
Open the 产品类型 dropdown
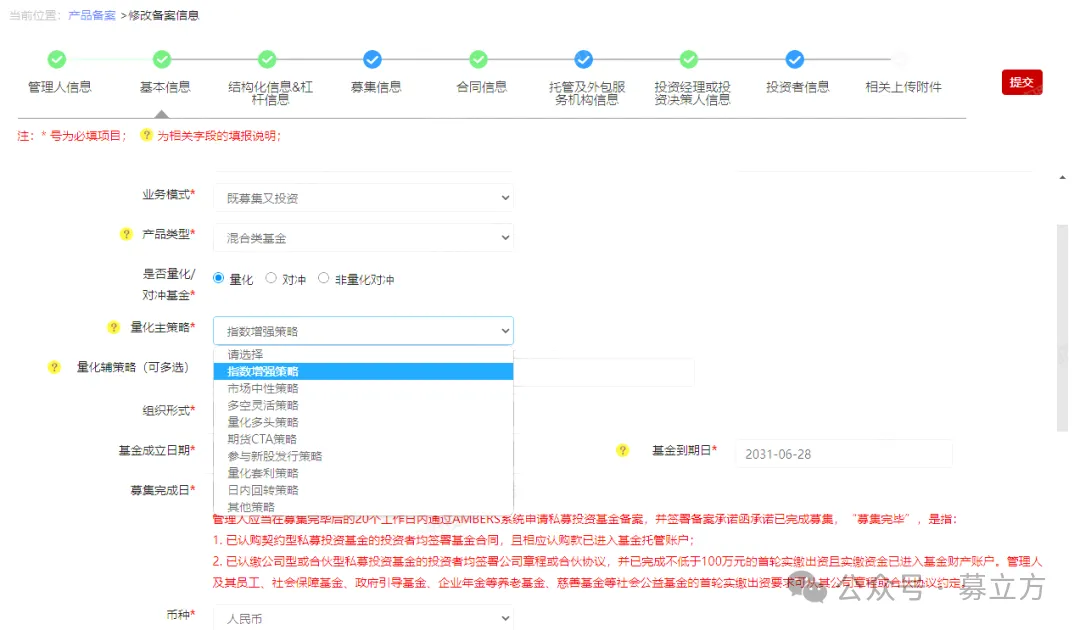tap(363, 237)
